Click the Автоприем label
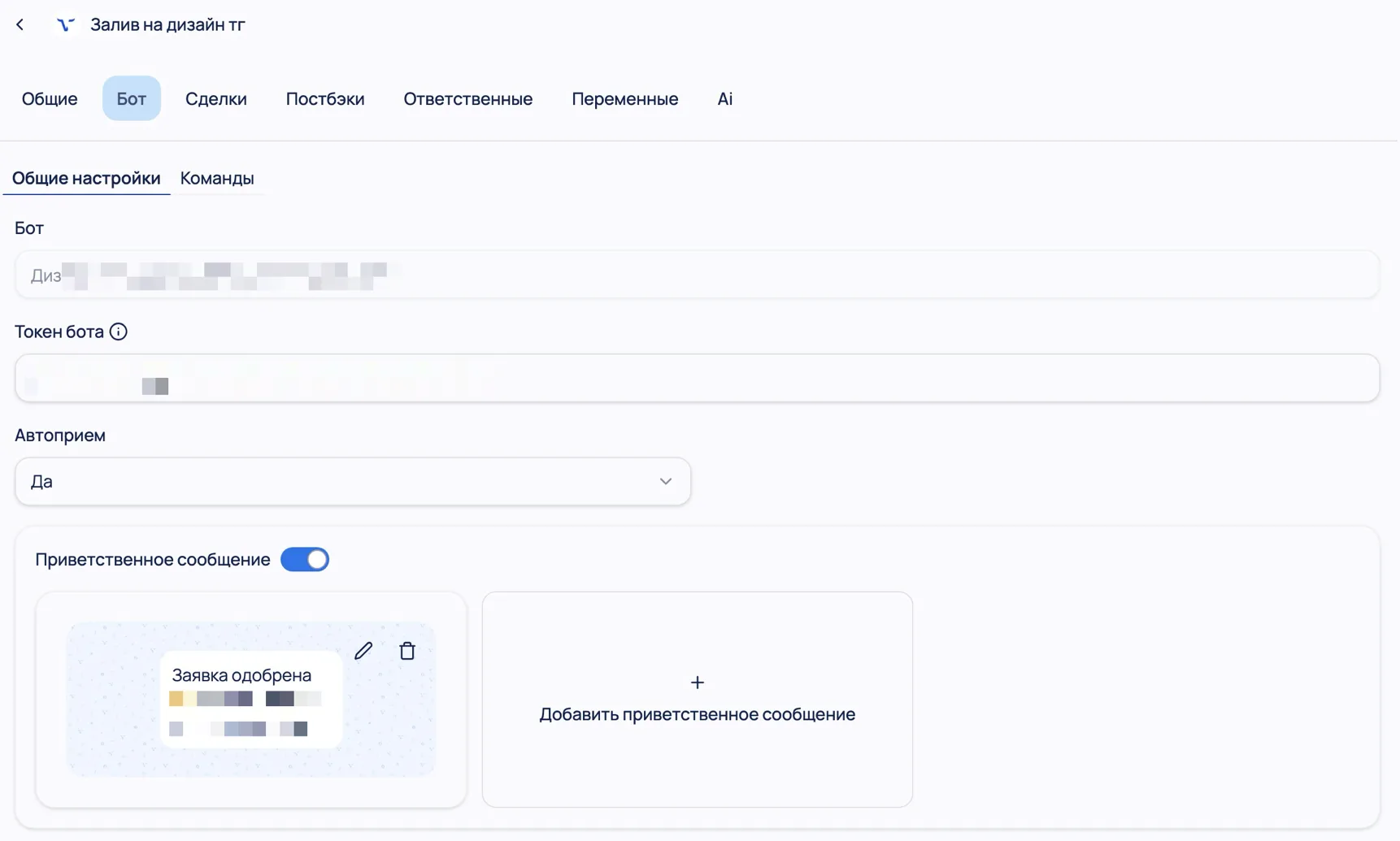This screenshot has height=841, width=1400. tap(60, 436)
